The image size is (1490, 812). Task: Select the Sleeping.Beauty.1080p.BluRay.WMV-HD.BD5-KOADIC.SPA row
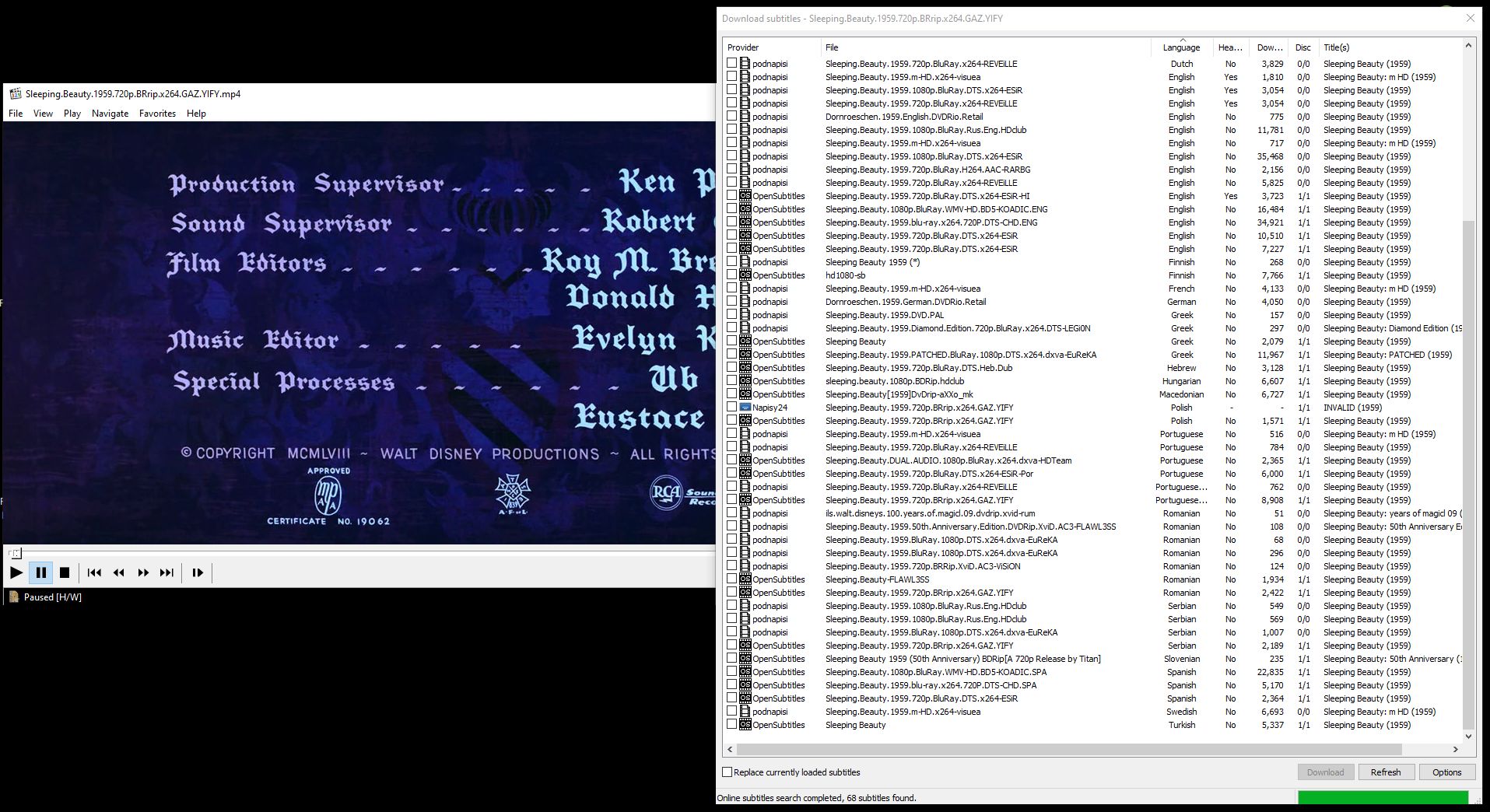coord(1093,672)
